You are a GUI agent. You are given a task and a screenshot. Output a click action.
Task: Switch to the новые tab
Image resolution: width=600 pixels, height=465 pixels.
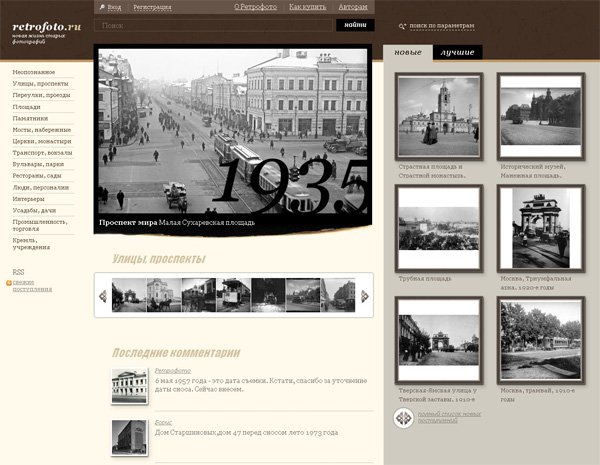coord(408,52)
